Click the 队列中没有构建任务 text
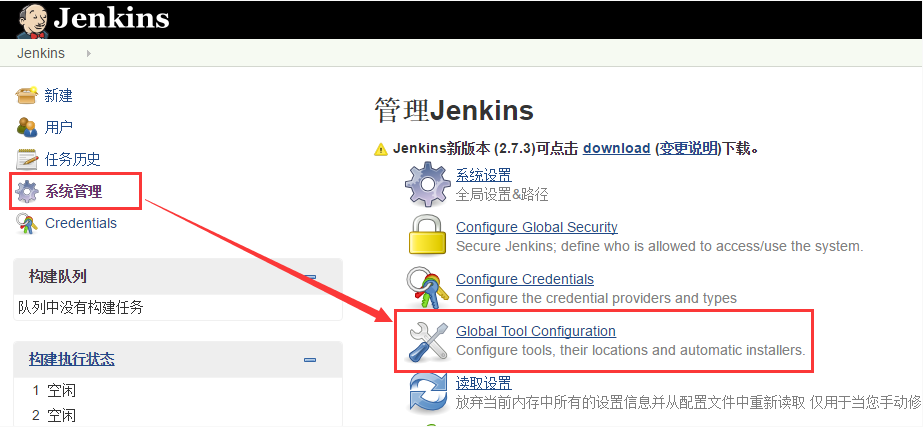 (81, 307)
